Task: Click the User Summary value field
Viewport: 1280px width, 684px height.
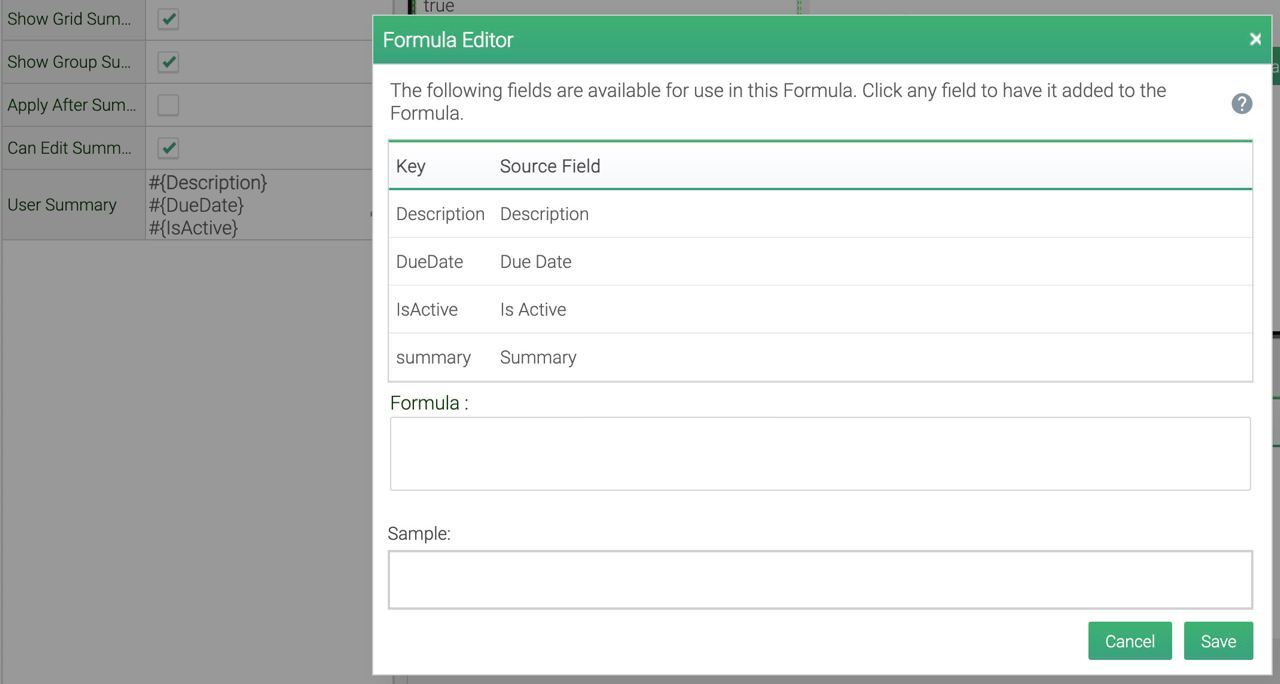Action: point(255,205)
